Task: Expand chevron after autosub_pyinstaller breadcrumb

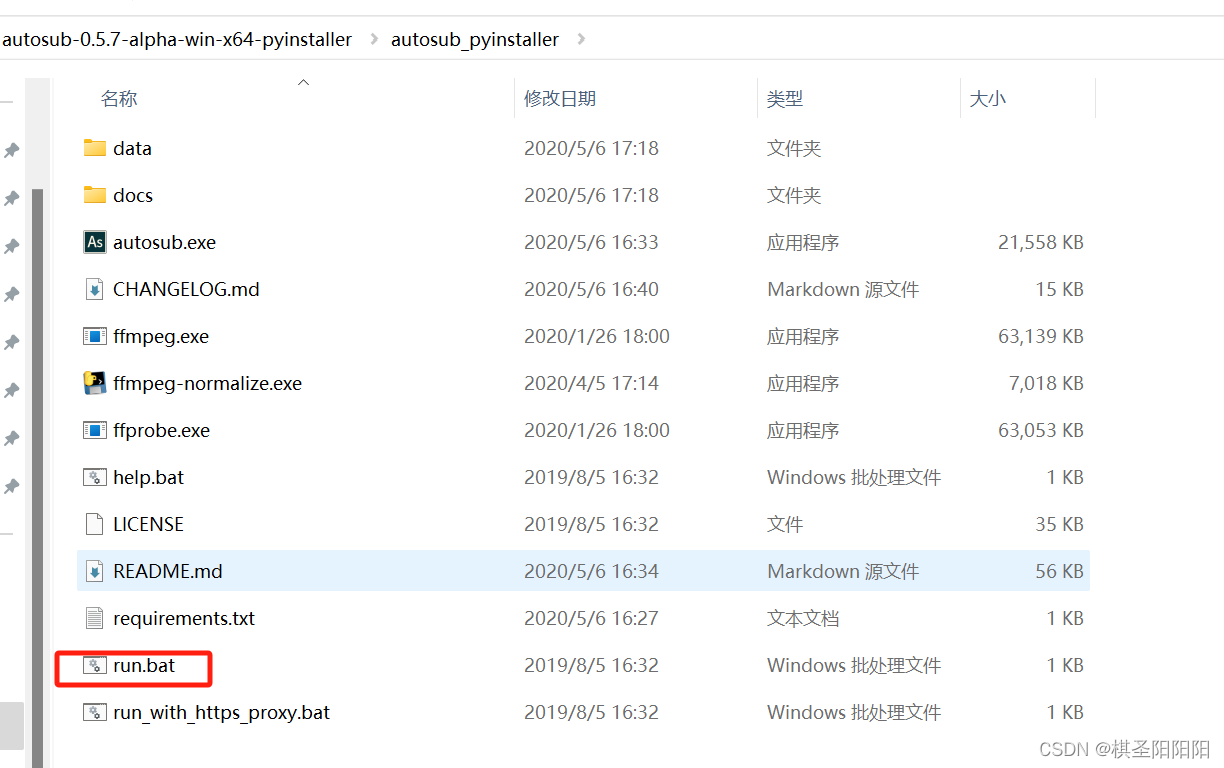Action: click(x=581, y=40)
